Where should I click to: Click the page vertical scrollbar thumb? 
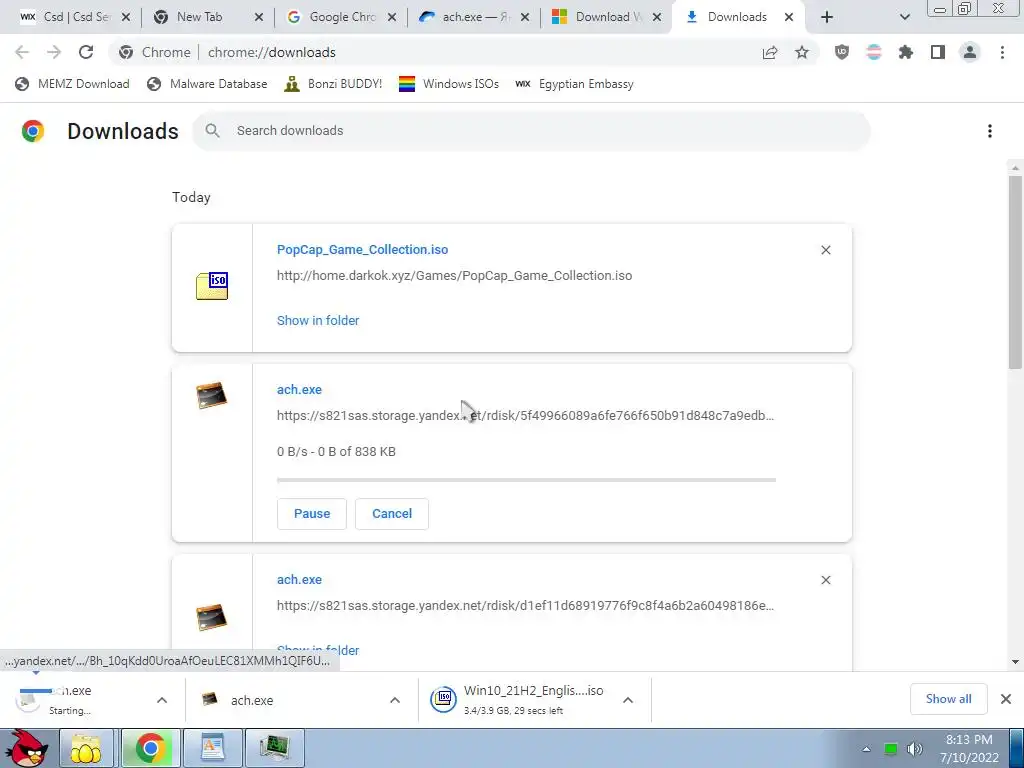pyautogui.click(x=1015, y=272)
